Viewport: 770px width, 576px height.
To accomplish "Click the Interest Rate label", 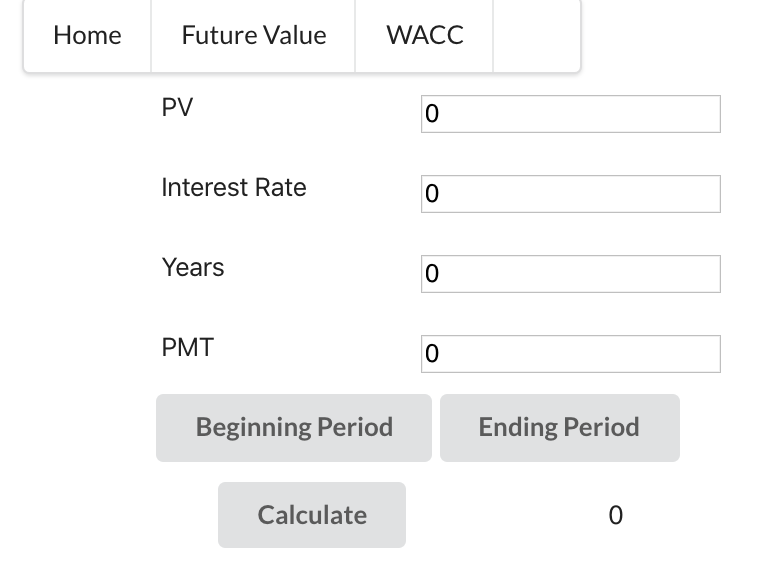I will (x=234, y=188).
